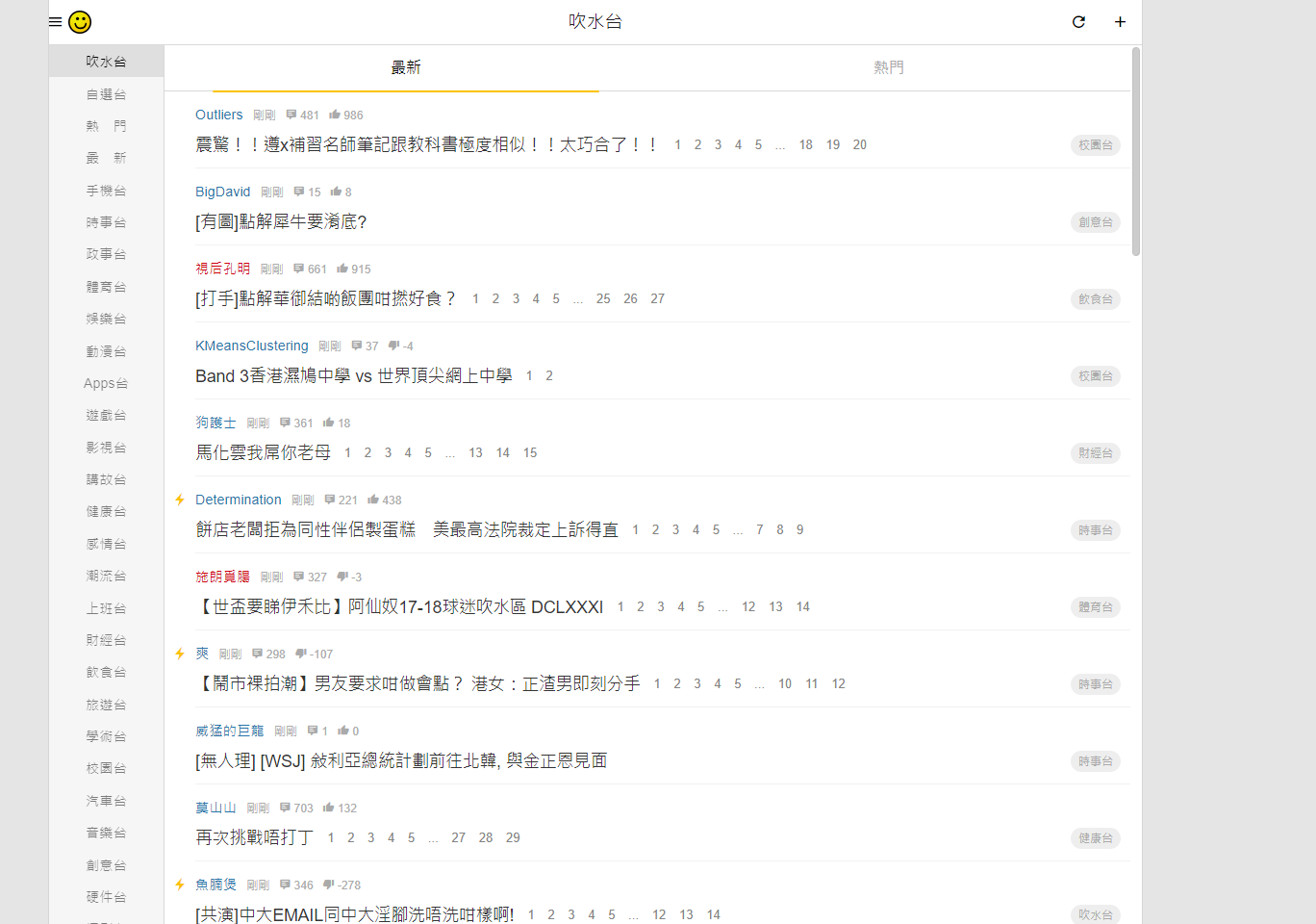This screenshot has width=1316, height=924.
Task: Jump to page 15 of 狗護士 thread
Action: point(530,452)
